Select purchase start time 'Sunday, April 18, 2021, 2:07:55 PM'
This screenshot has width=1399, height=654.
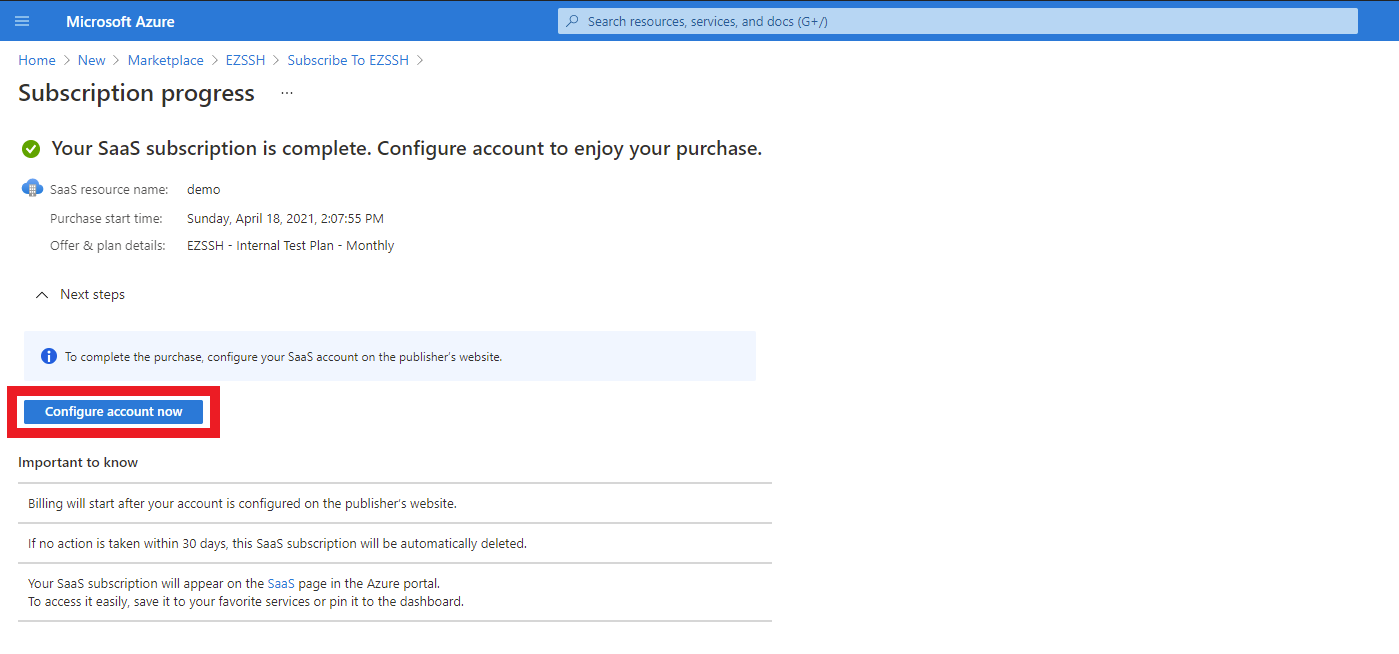coord(285,218)
